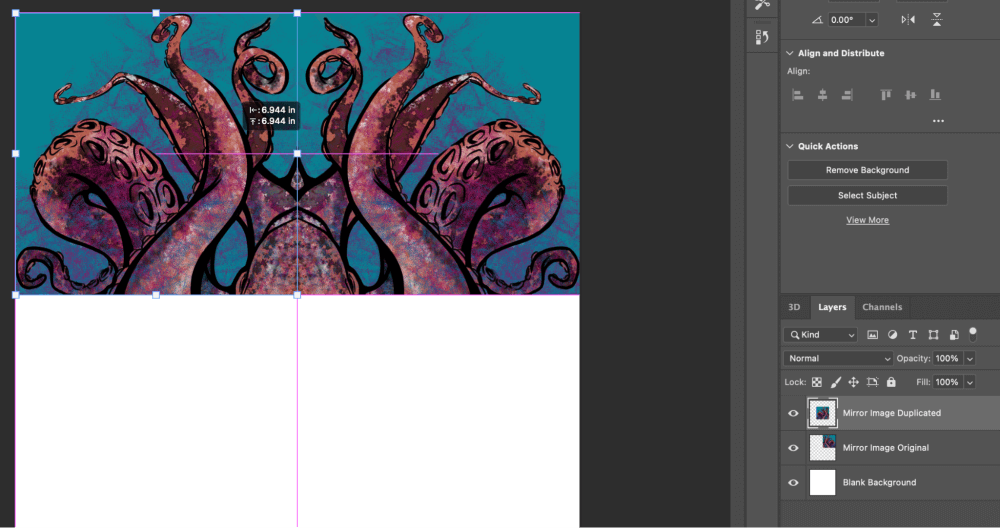Image resolution: width=1000 pixels, height=528 pixels.
Task: Click lock transparent pixels icon
Action: pyautogui.click(x=817, y=382)
